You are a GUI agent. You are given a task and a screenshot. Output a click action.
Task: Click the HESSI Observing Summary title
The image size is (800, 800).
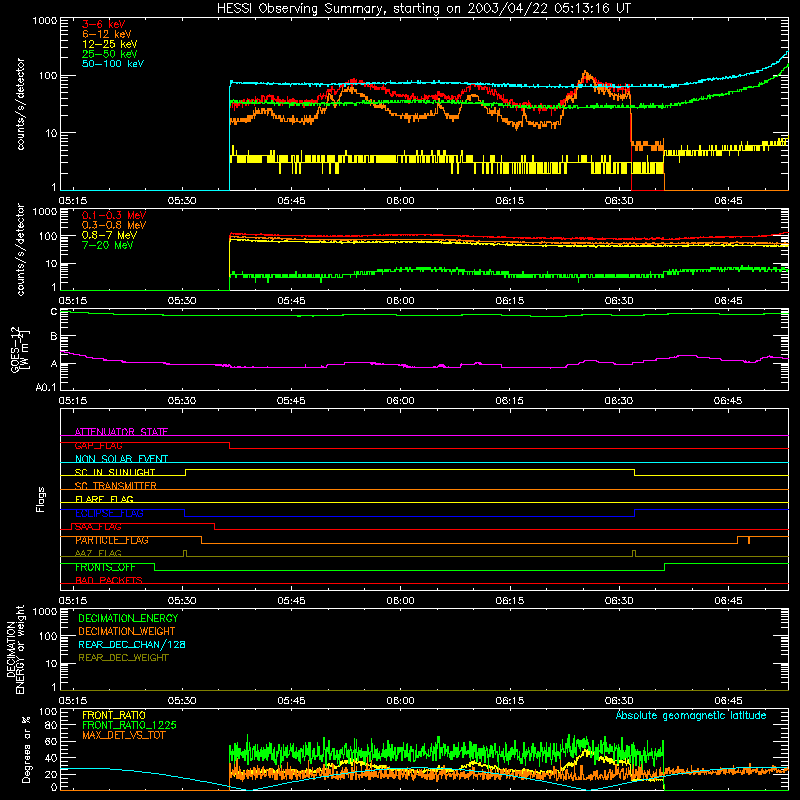[x=423, y=9]
